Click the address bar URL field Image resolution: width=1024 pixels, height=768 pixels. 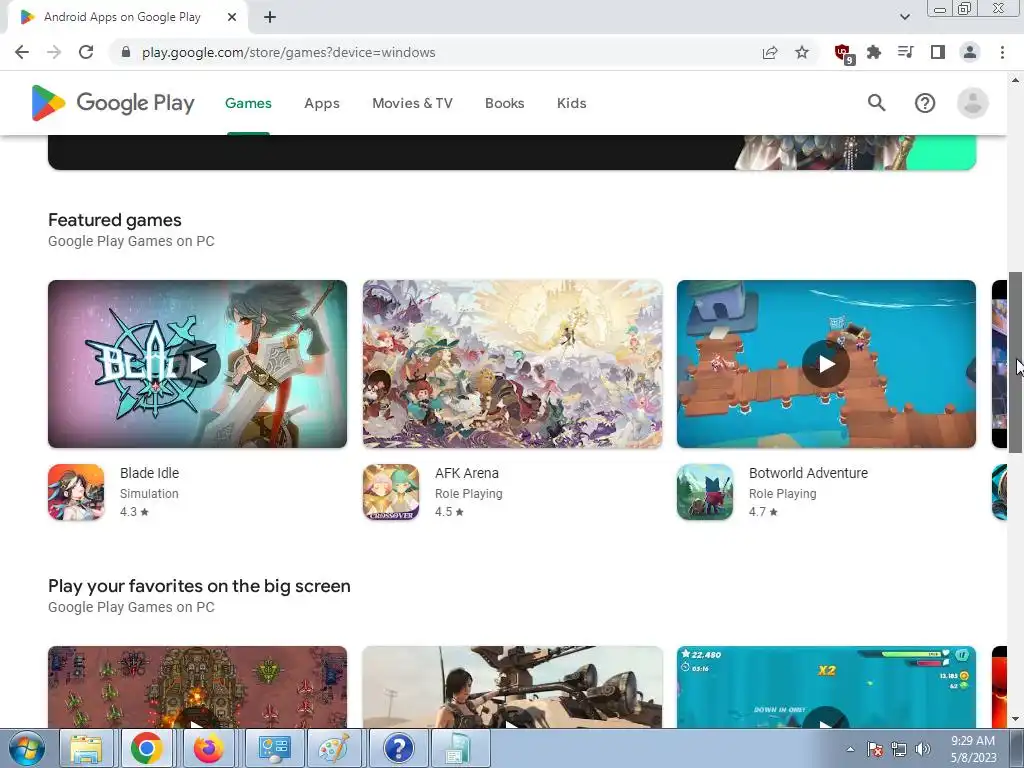point(438,52)
